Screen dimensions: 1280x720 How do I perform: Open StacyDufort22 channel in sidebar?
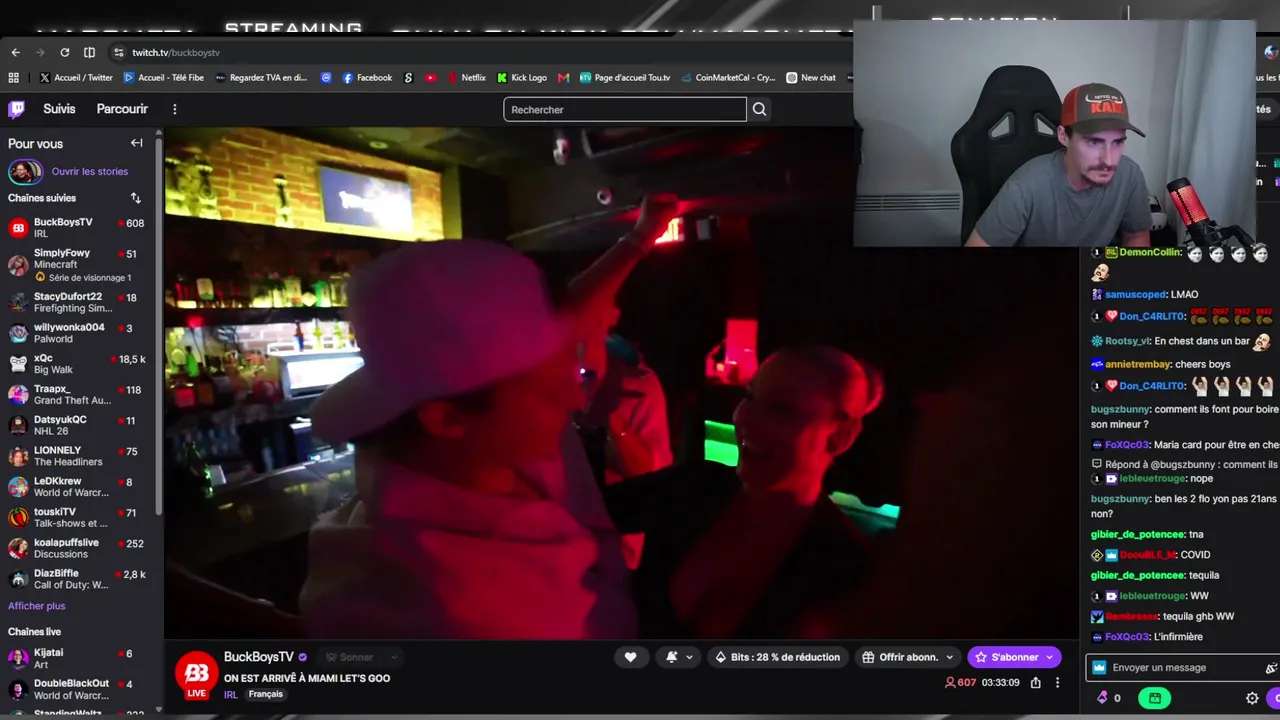[x=77, y=302]
